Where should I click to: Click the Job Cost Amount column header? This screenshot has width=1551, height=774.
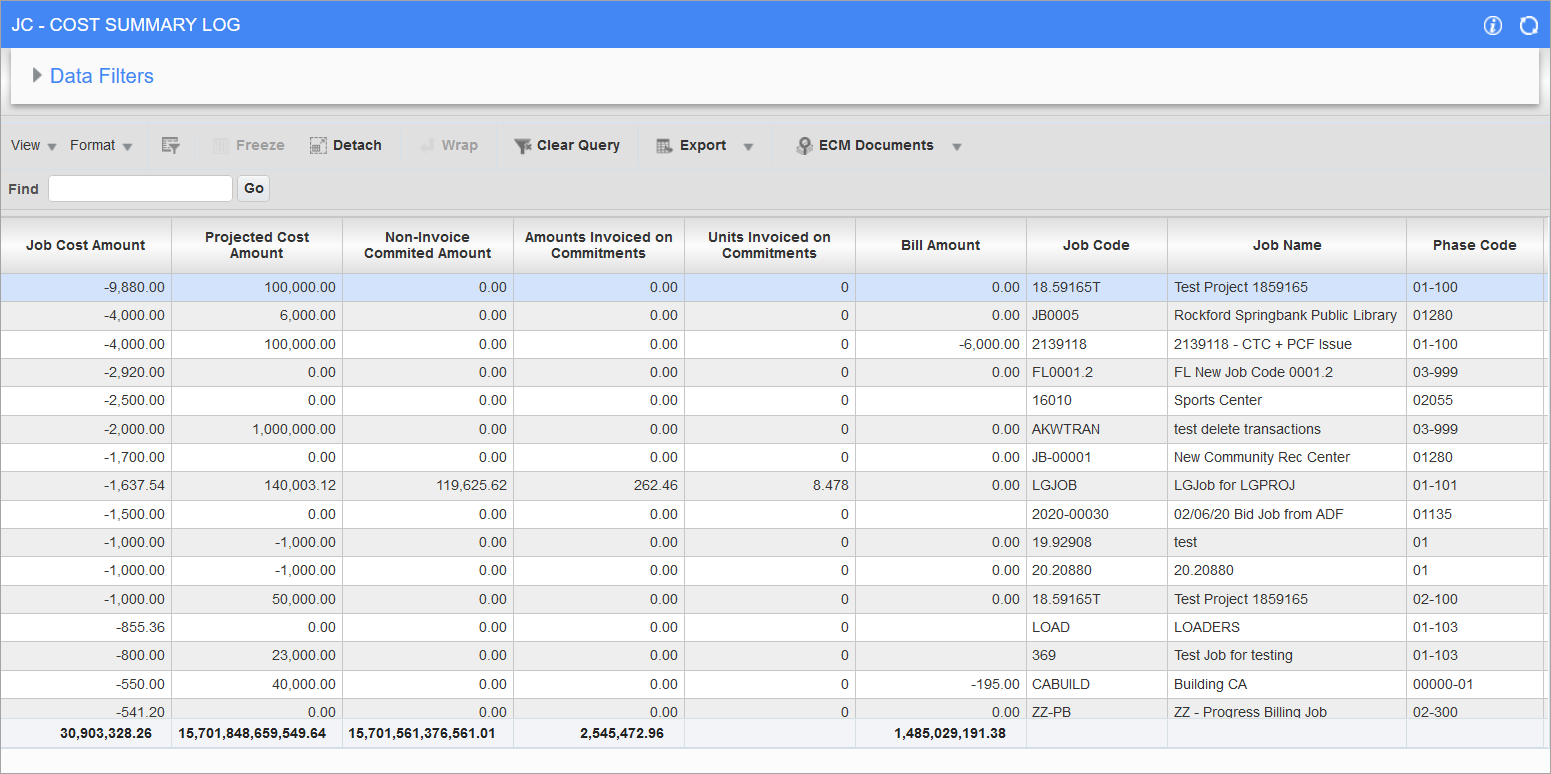pyautogui.click(x=85, y=245)
